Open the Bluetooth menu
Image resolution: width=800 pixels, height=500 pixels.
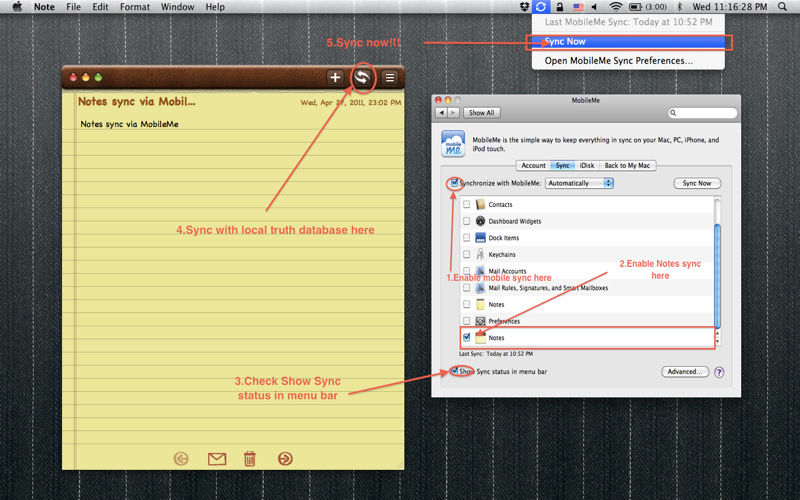coord(679,7)
